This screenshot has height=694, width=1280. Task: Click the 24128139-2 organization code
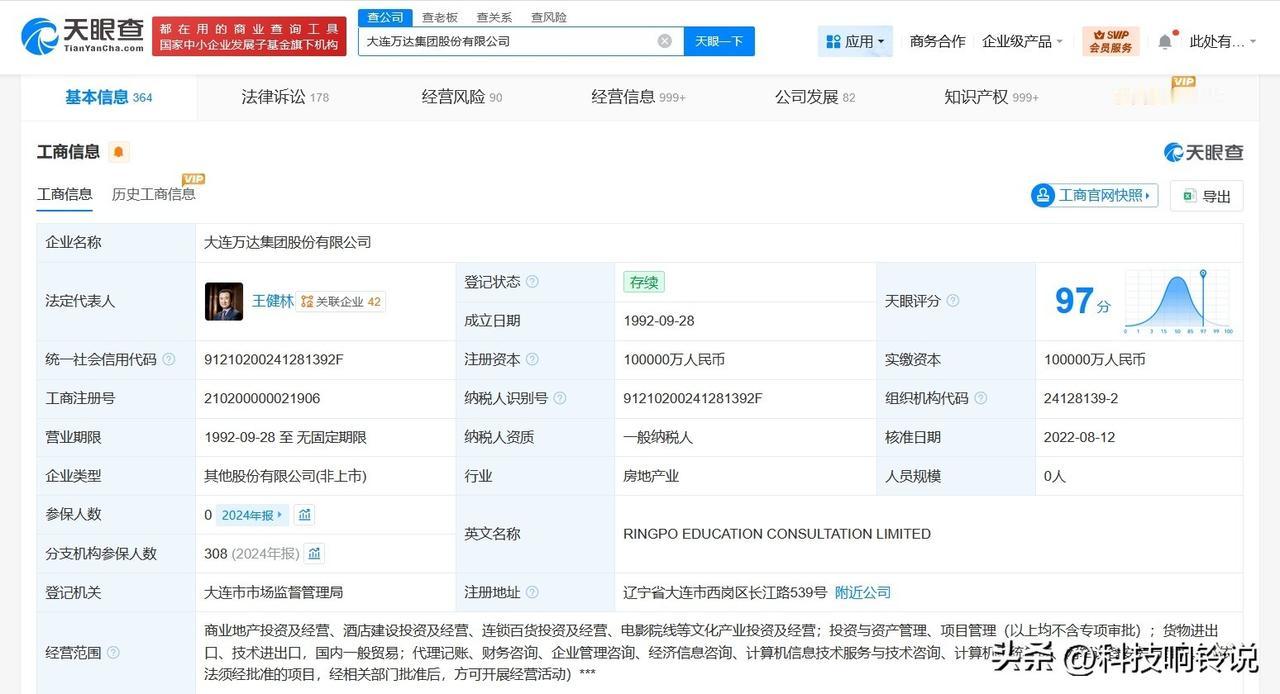(1081, 398)
